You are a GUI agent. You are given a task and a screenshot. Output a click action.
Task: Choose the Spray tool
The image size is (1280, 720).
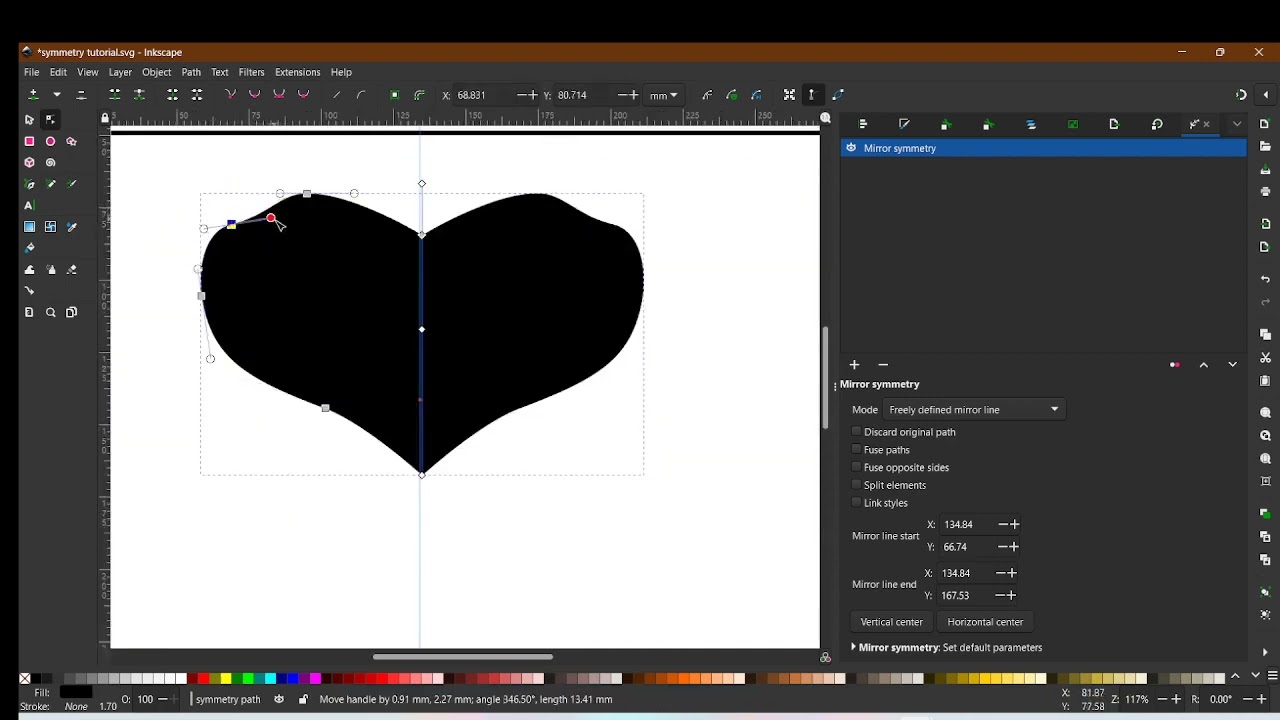click(50, 270)
